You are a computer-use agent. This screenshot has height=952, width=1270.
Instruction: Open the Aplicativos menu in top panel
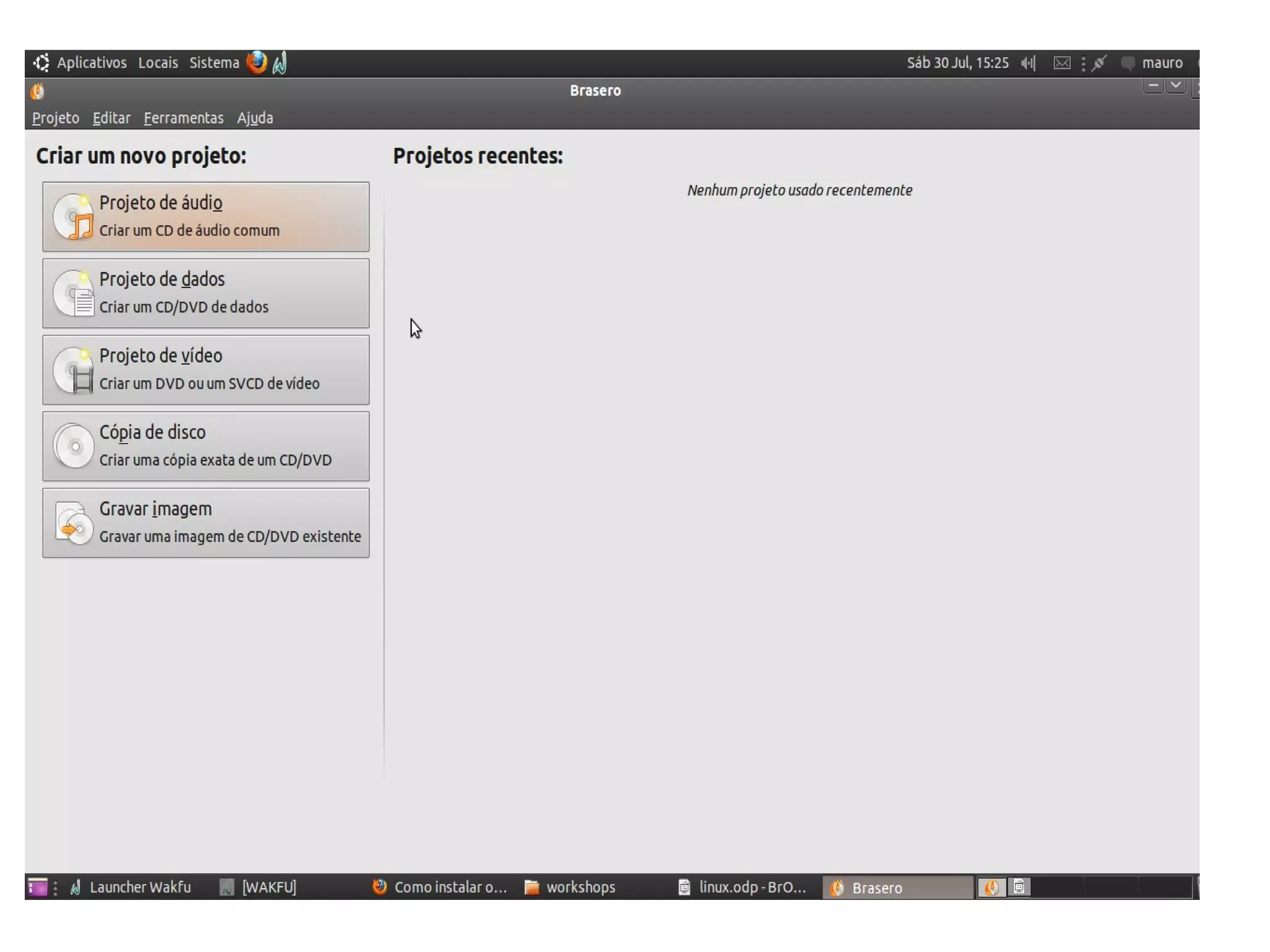click(92, 63)
